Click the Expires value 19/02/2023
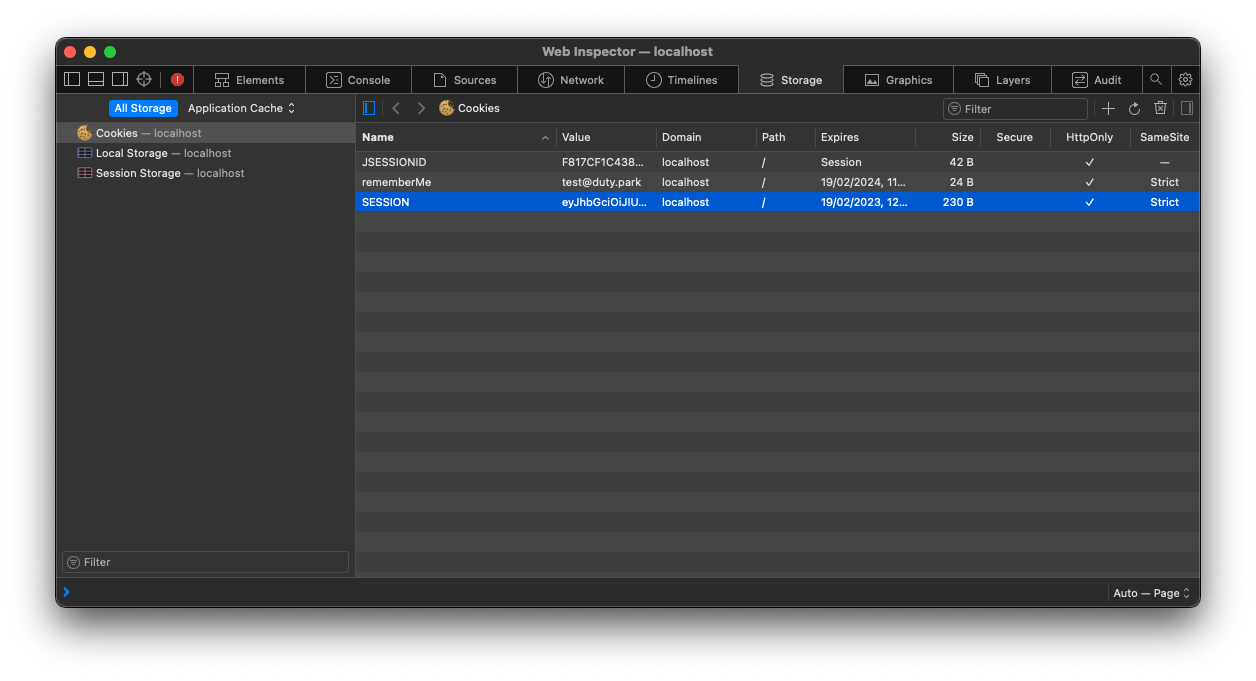This screenshot has width=1256, height=681. point(863,202)
